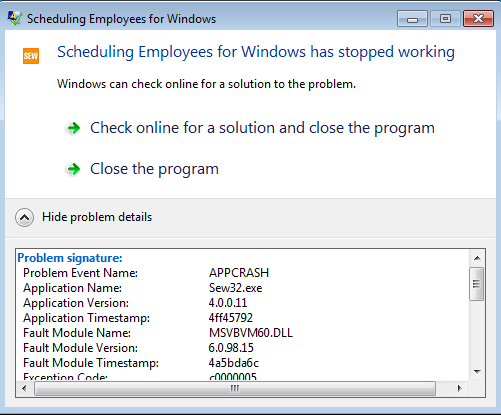
Task: Click the orange SEW application icon
Action: click(31, 56)
